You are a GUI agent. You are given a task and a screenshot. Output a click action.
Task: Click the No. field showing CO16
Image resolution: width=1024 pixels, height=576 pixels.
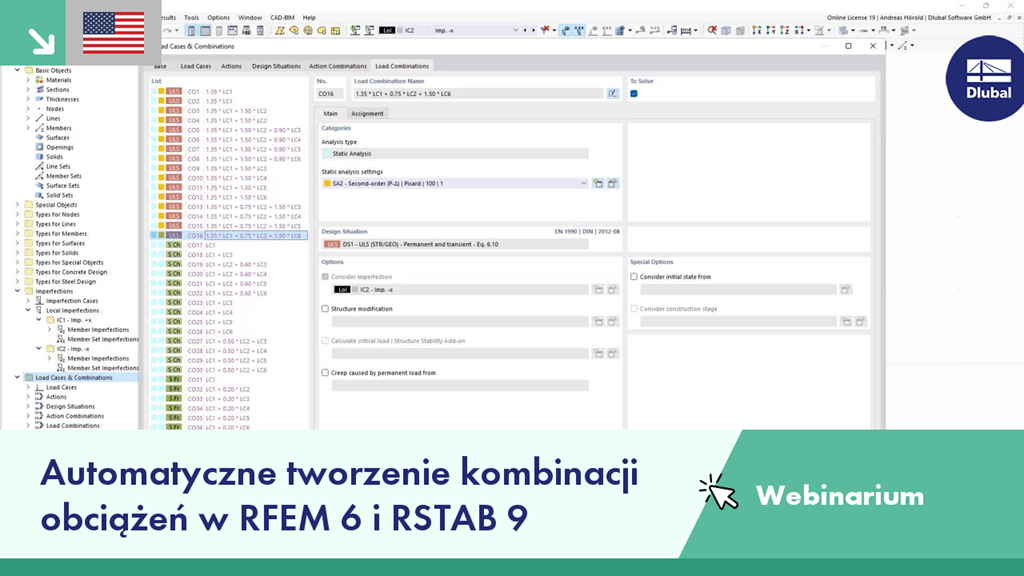coord(330,94)
